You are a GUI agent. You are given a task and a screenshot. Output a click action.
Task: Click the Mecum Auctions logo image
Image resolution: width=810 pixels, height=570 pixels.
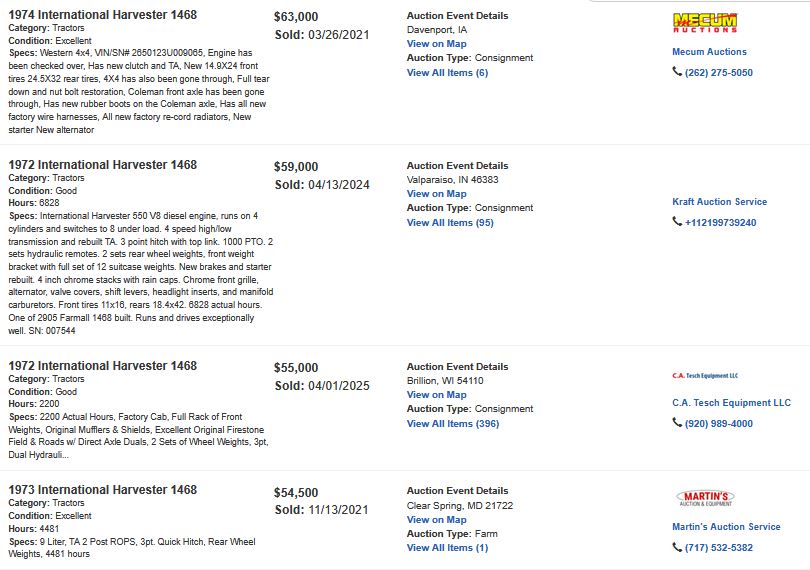(x=705, y=23)
